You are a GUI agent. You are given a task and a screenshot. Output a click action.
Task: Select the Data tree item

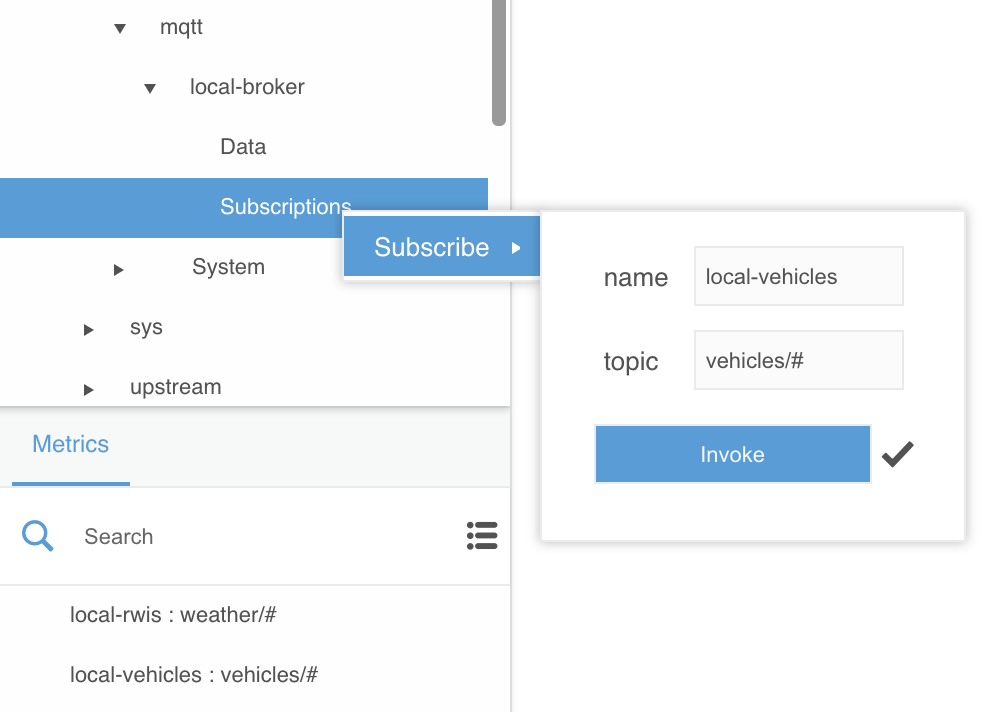tap(243, 147)
